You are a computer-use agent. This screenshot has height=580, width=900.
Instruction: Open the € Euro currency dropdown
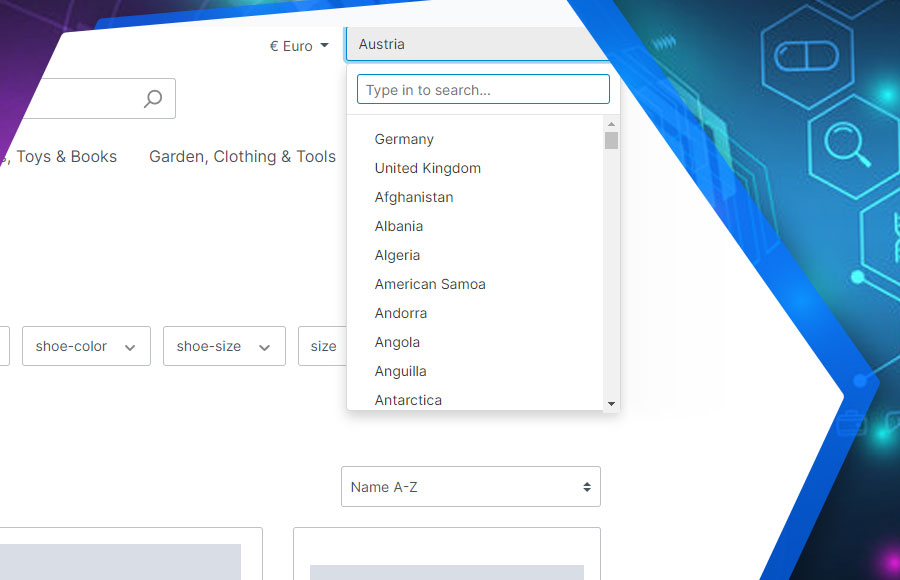coord(297,45)
